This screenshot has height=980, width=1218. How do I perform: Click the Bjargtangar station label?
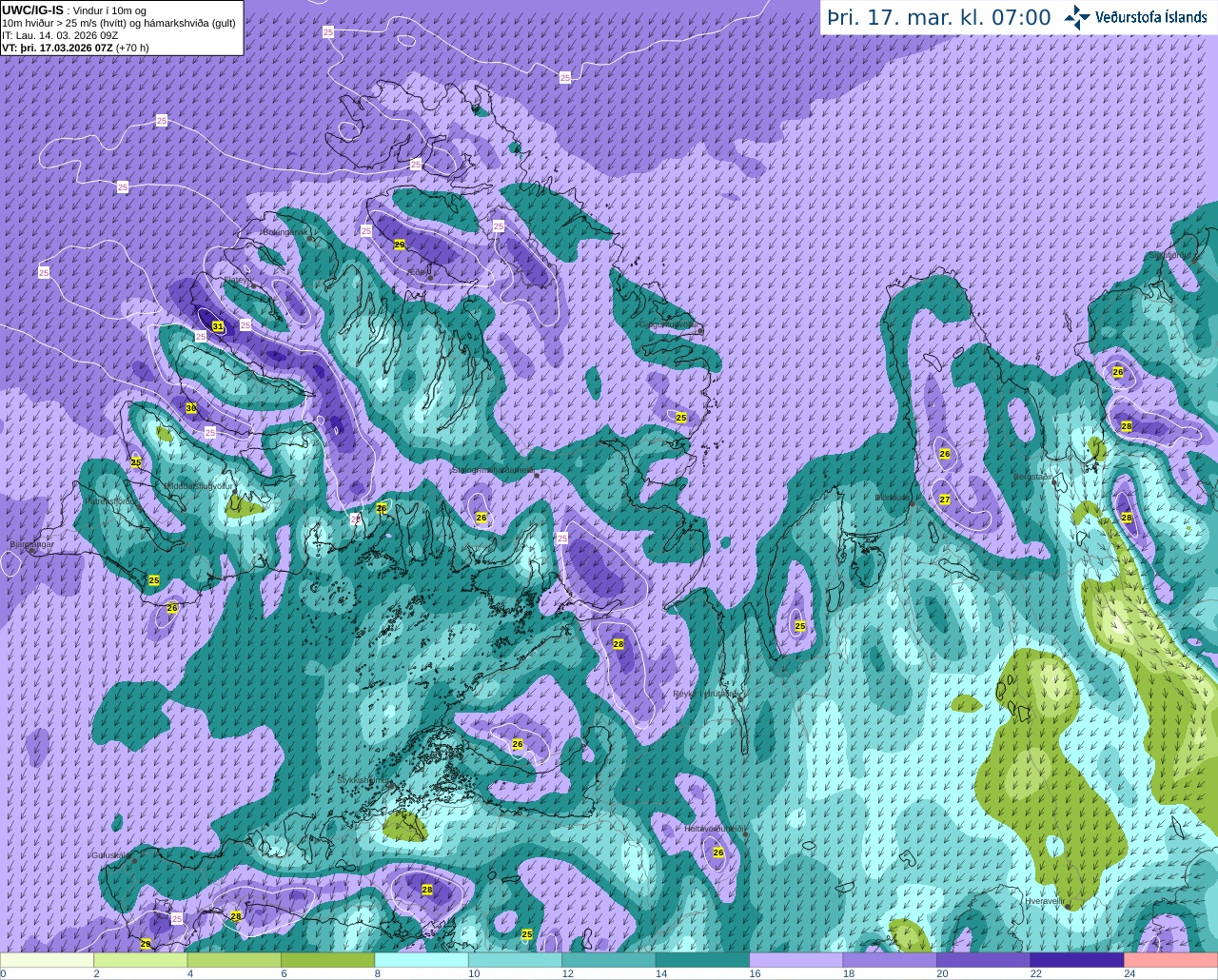tap(30, 544)
